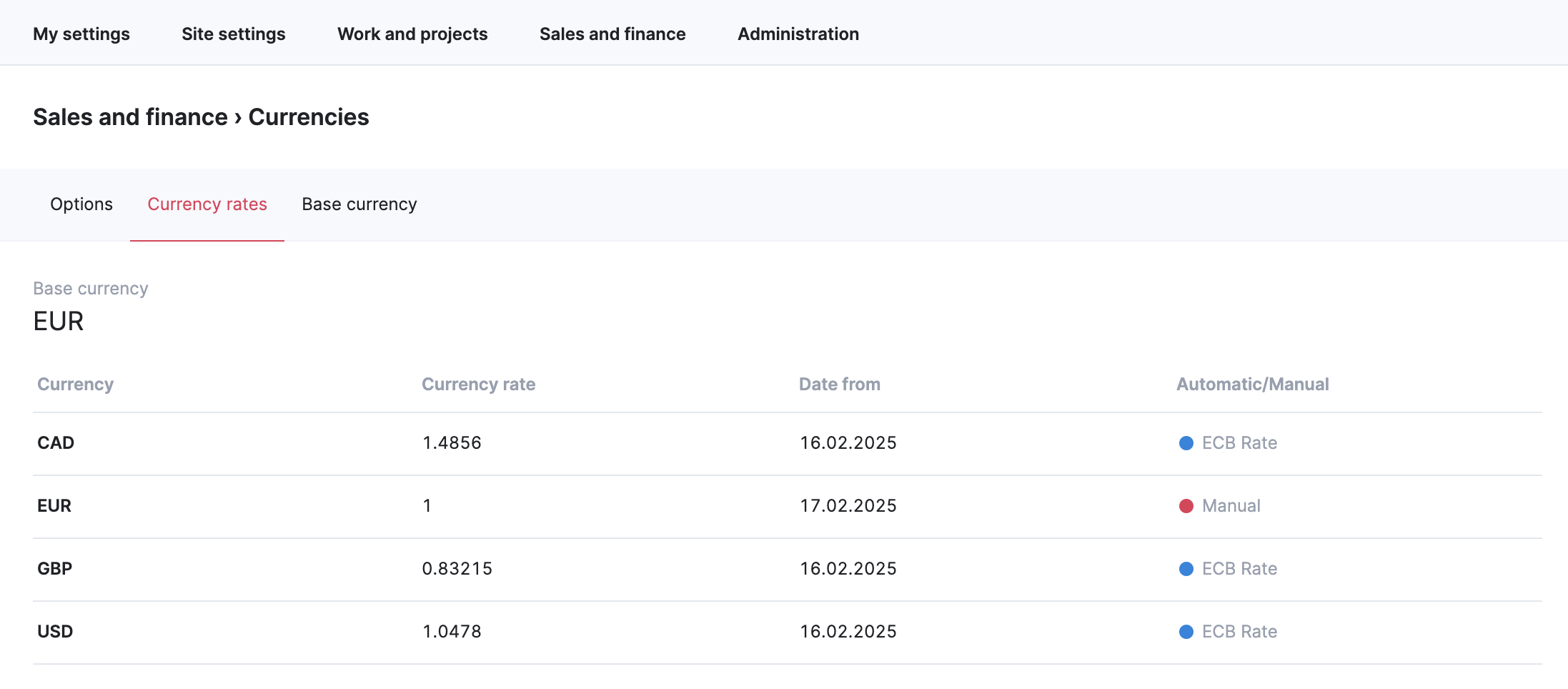Select the Currency rates tab
Viewport: 1568px width, 689px height.
point(207,204)
